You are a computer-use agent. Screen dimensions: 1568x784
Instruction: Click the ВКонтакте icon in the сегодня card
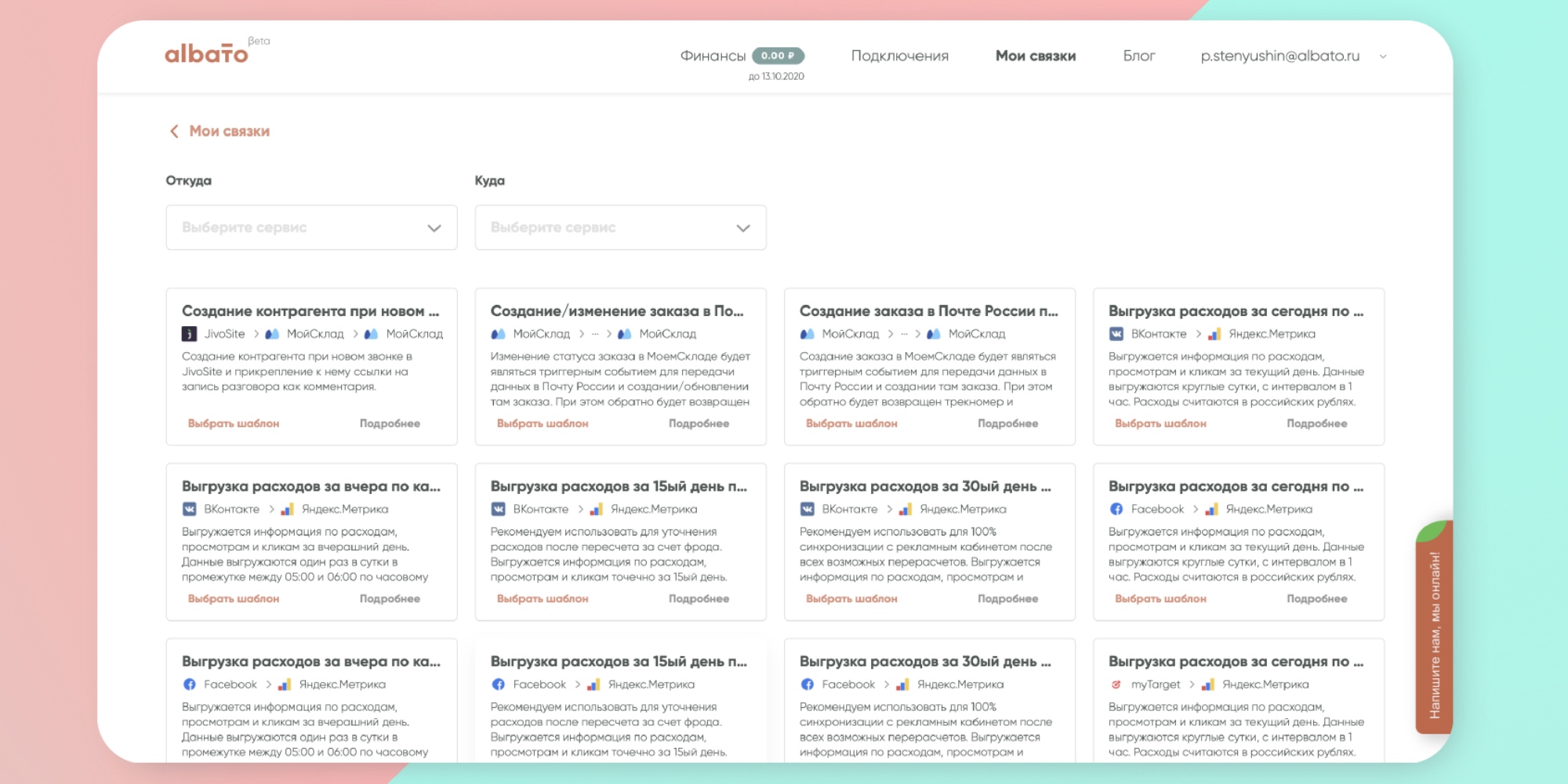pyautogui.click(x=1116, y=334)
